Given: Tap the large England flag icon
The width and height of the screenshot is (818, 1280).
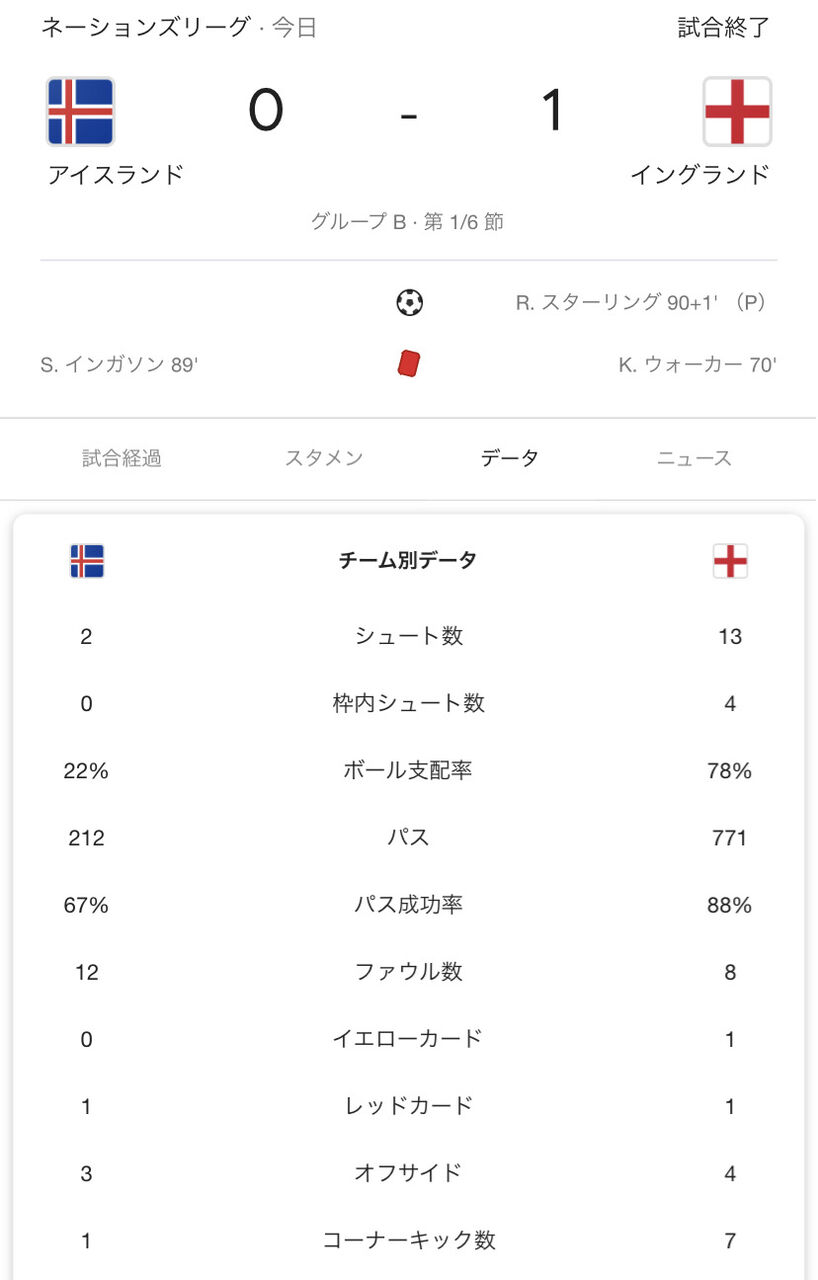Looking at the screenshot, I should click(737, 111).
